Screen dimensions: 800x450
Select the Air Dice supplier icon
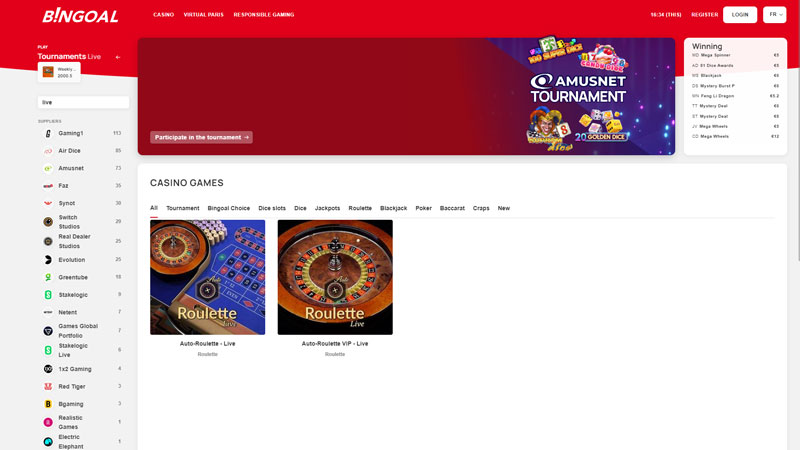point(48,151)
